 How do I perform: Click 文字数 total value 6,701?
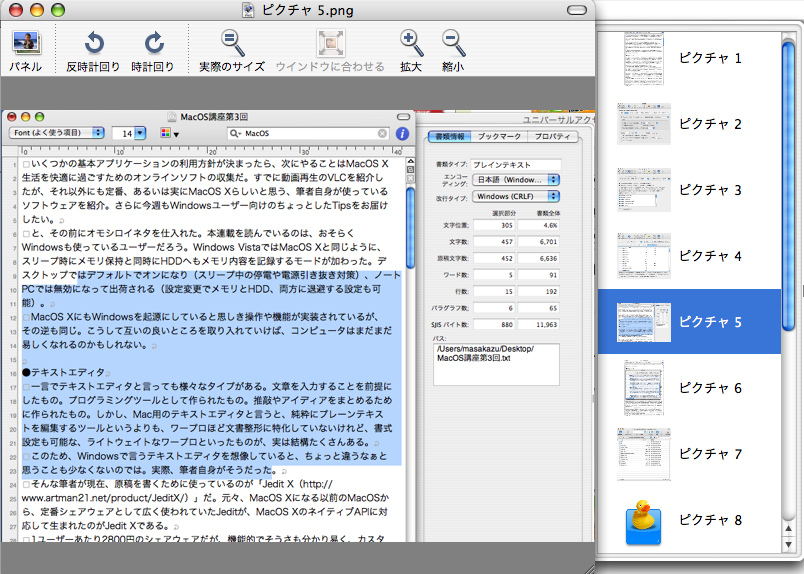point(539,242)
